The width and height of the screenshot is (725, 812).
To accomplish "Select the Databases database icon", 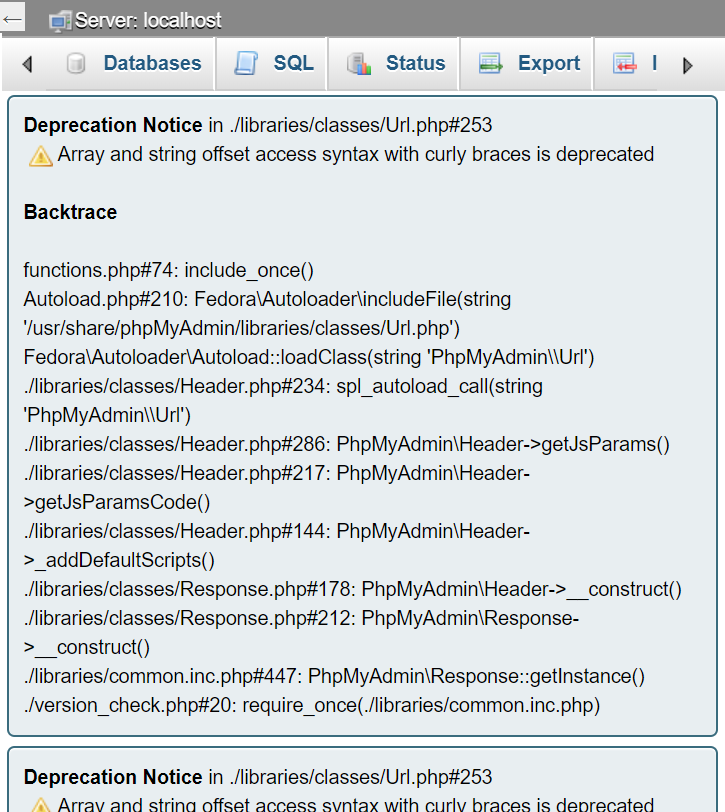I will pos(76,63).
